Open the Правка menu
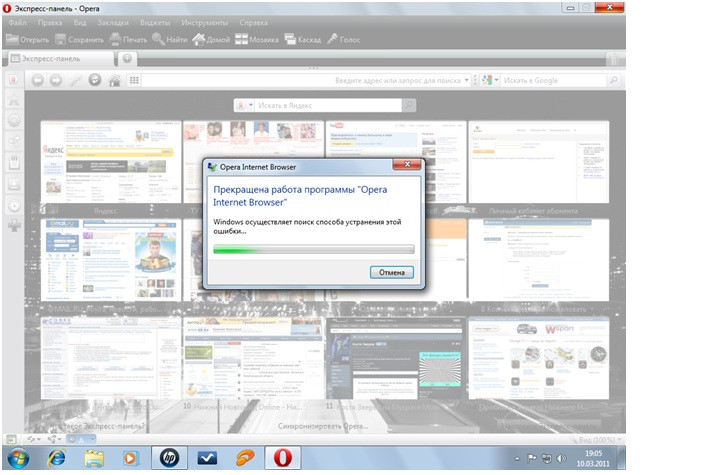724x475 pixels. pyautogui.click(x=50, y=22)
